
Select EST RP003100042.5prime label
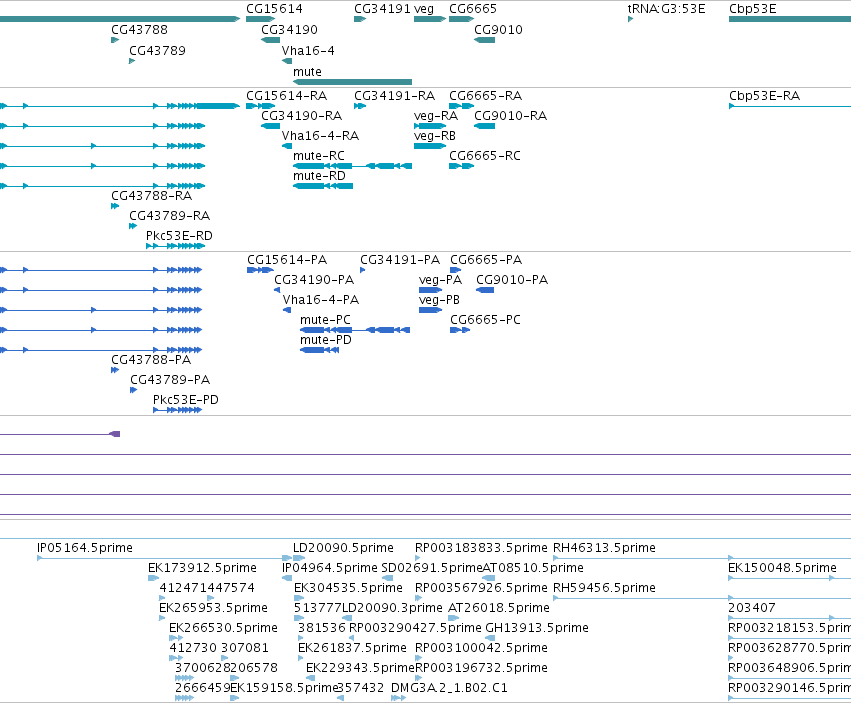481,648
